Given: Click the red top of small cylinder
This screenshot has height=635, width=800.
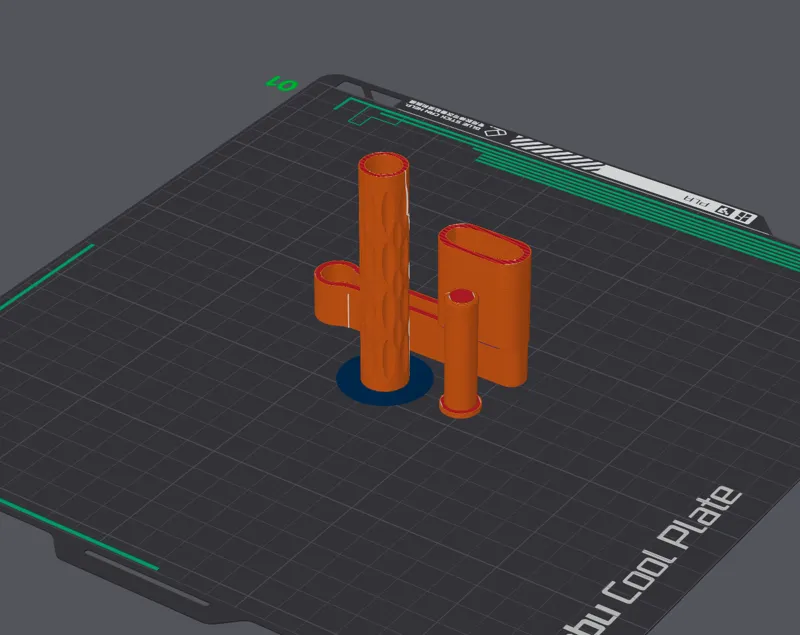Looking at the screenshot, I should click(461, 296).
